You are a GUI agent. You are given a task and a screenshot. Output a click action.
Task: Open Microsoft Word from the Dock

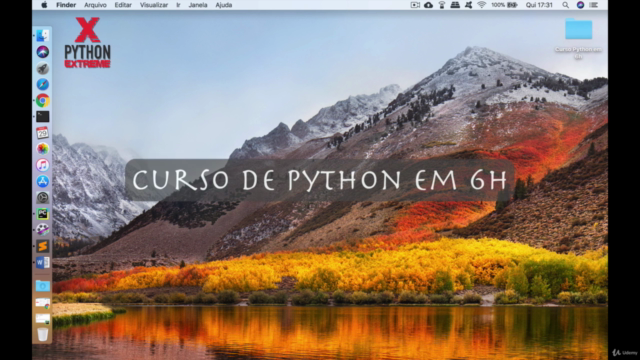(x=42, y=262)
